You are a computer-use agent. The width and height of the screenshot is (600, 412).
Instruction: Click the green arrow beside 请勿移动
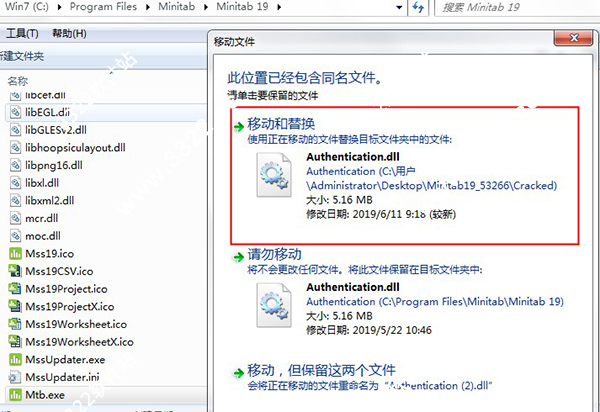tap(239, 257)
